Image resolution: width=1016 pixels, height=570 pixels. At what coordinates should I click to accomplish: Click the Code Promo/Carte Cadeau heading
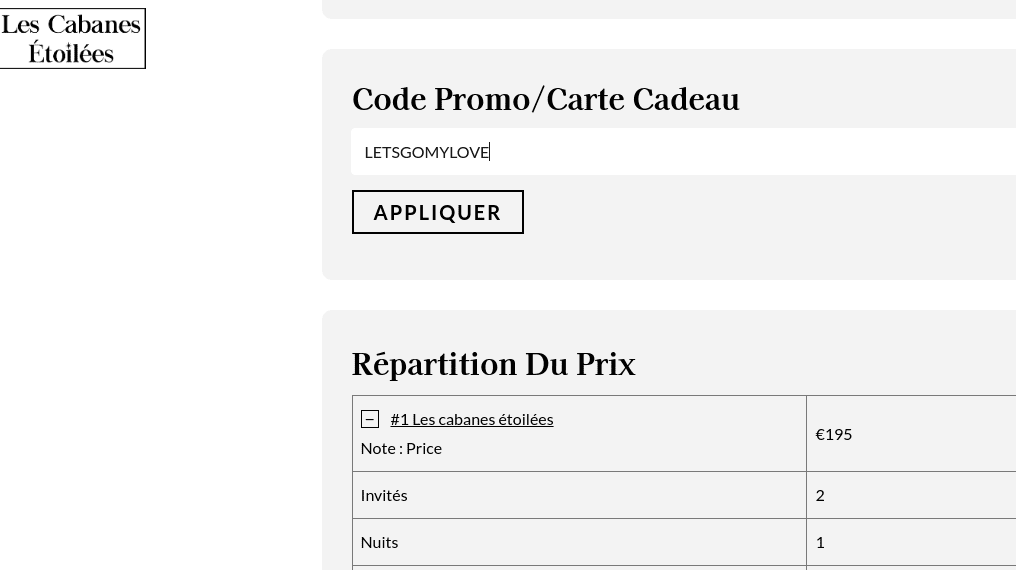click(x=545, y=99)
